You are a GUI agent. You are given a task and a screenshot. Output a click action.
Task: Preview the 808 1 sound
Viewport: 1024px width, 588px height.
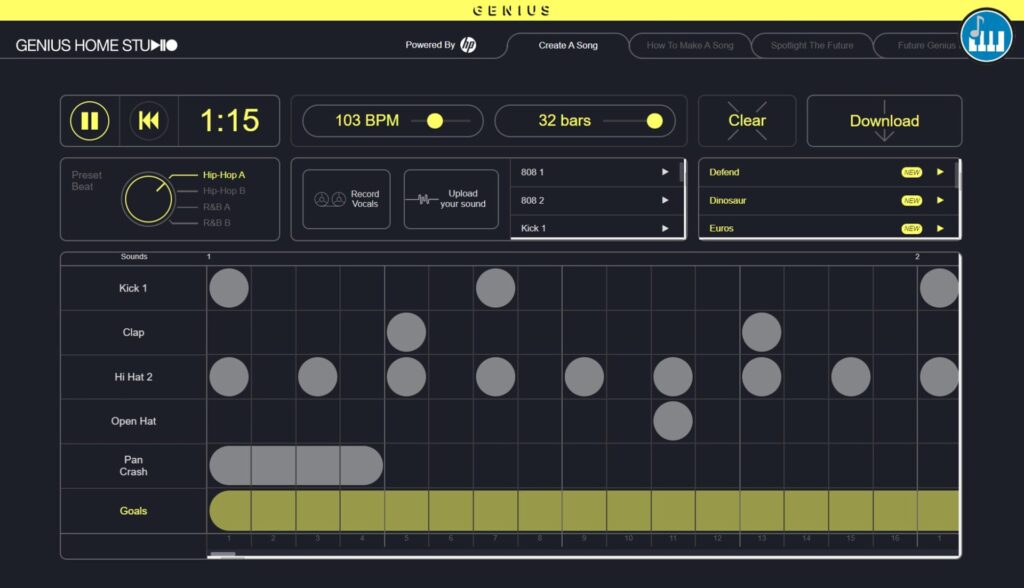(665, 172)
